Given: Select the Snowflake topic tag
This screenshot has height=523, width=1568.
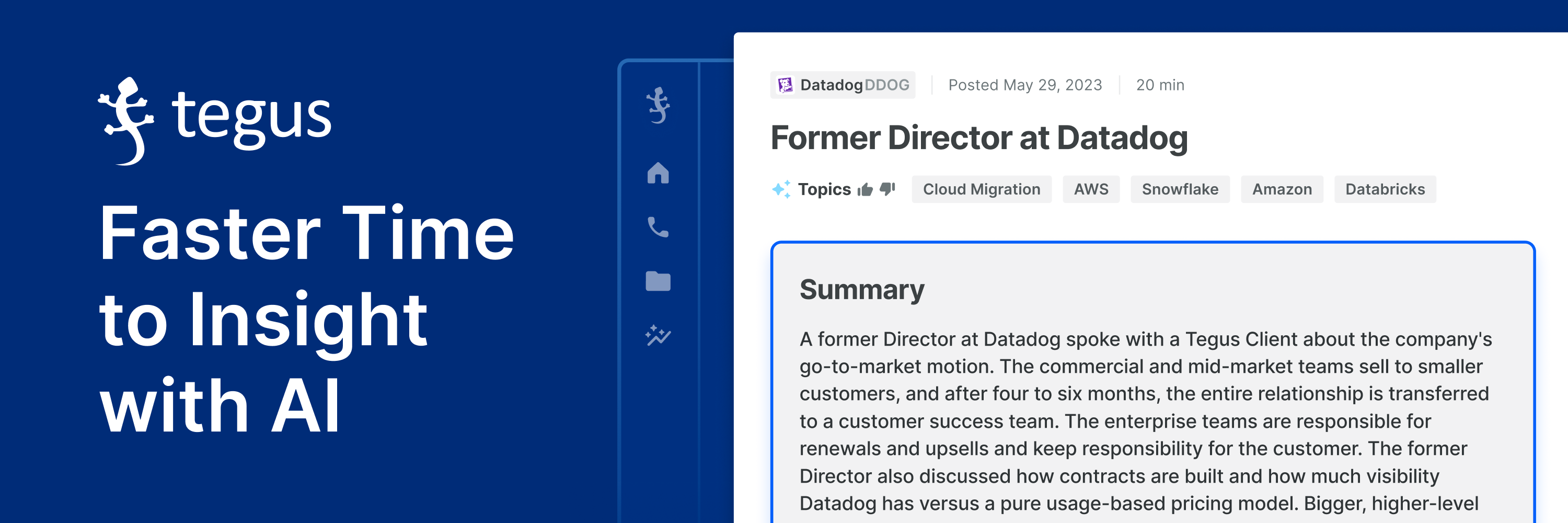Looking at the screenshot, I should pos(1180,189).
